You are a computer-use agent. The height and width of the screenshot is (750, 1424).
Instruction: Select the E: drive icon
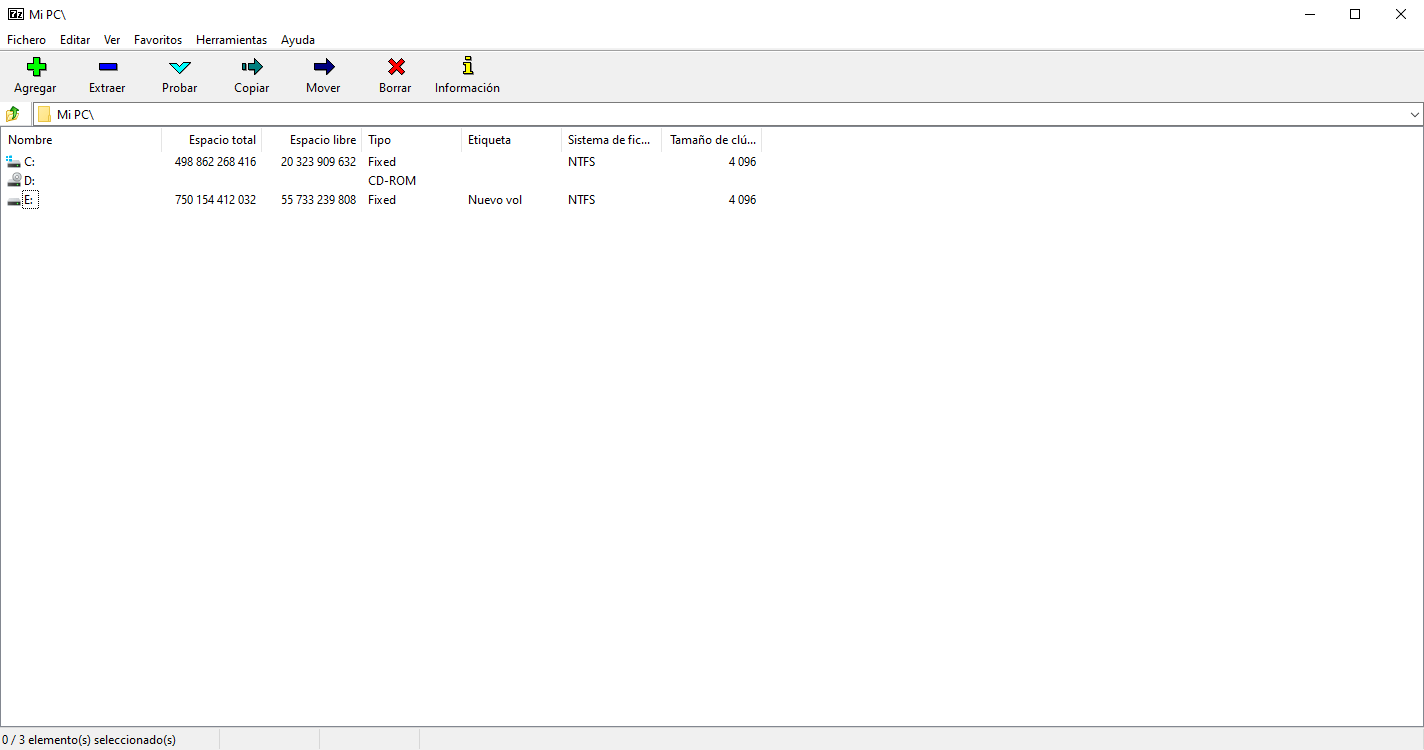(x=14, y=200)
